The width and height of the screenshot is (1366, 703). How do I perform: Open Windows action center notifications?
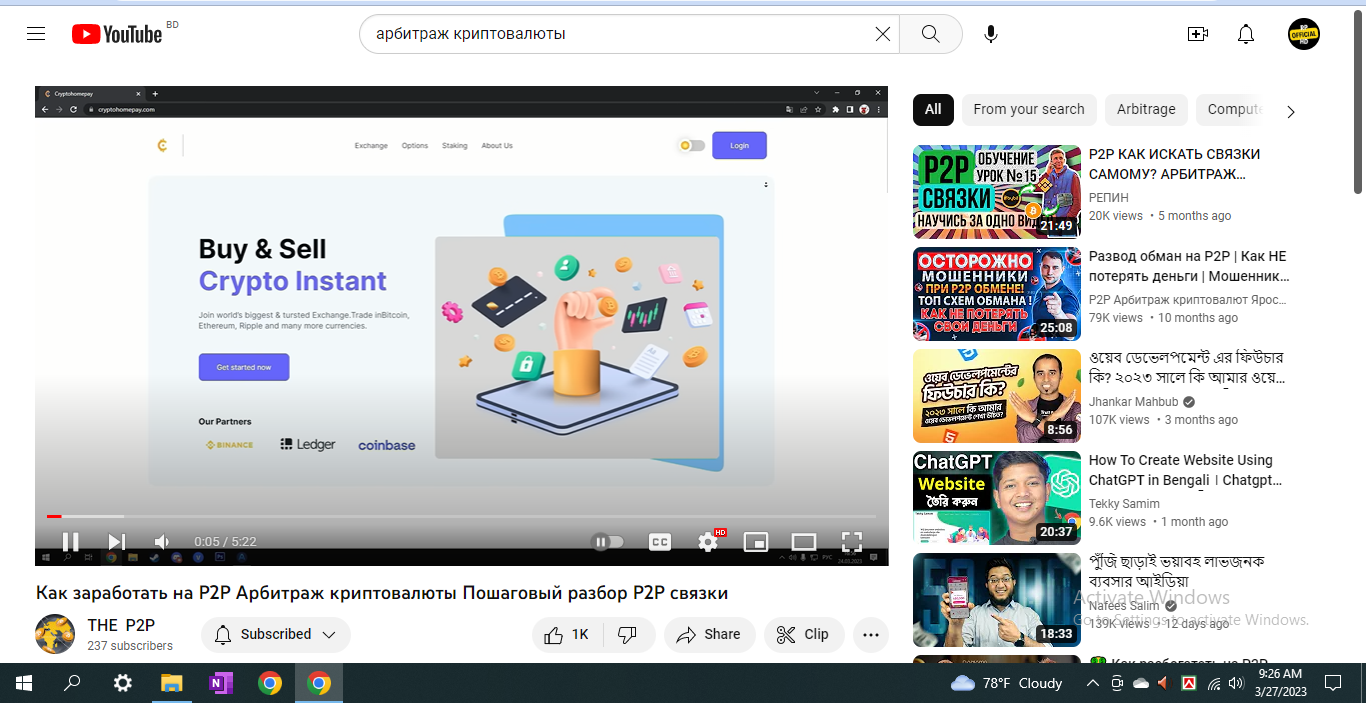coord(1333,683)
